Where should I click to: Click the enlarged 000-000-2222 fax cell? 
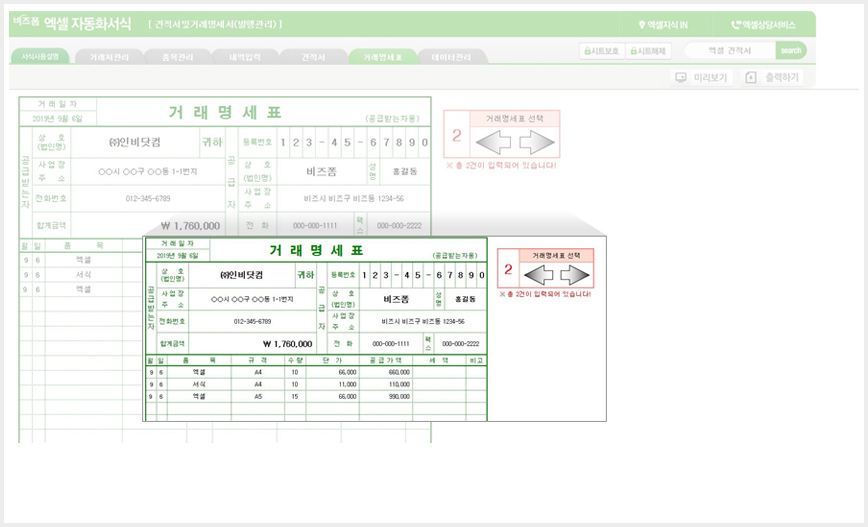click(460, 344)
